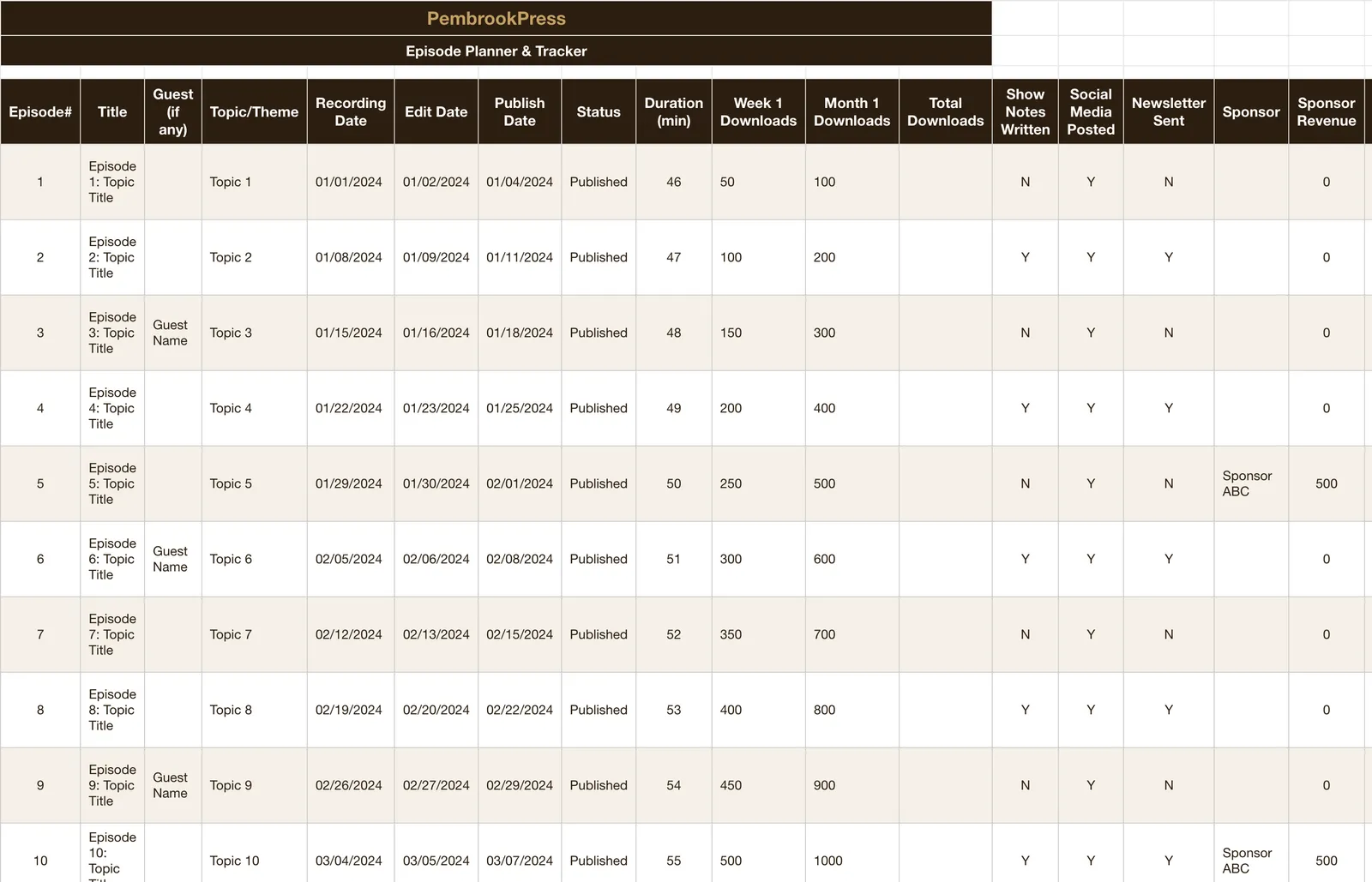This screenshot has height=882, width=1372.
Task: Select the Recording Date header cell
Action: 351,111
